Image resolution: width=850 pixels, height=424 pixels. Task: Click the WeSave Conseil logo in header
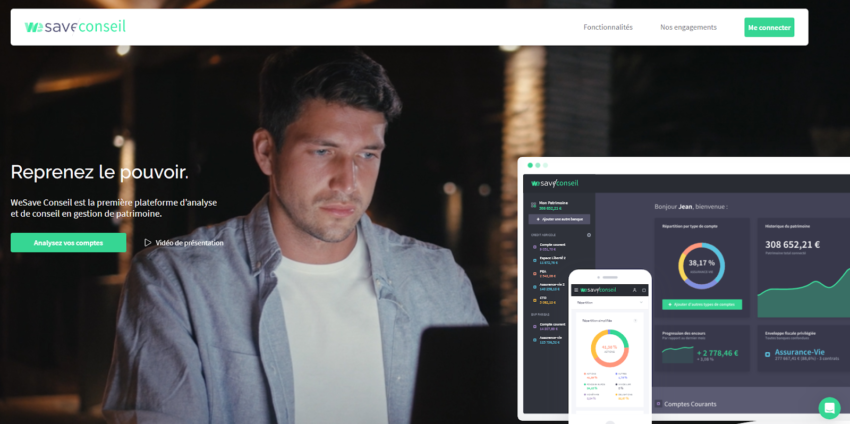(x=75, y=27)
